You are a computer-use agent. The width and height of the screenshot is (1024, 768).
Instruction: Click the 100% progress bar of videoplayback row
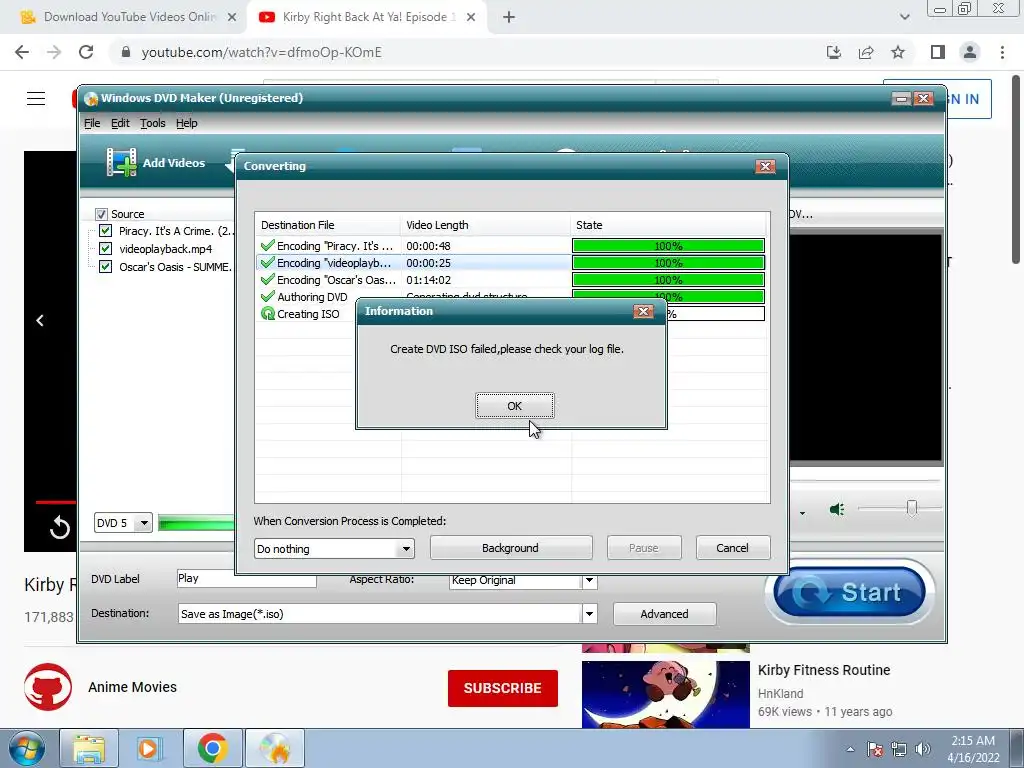[668, 263]
